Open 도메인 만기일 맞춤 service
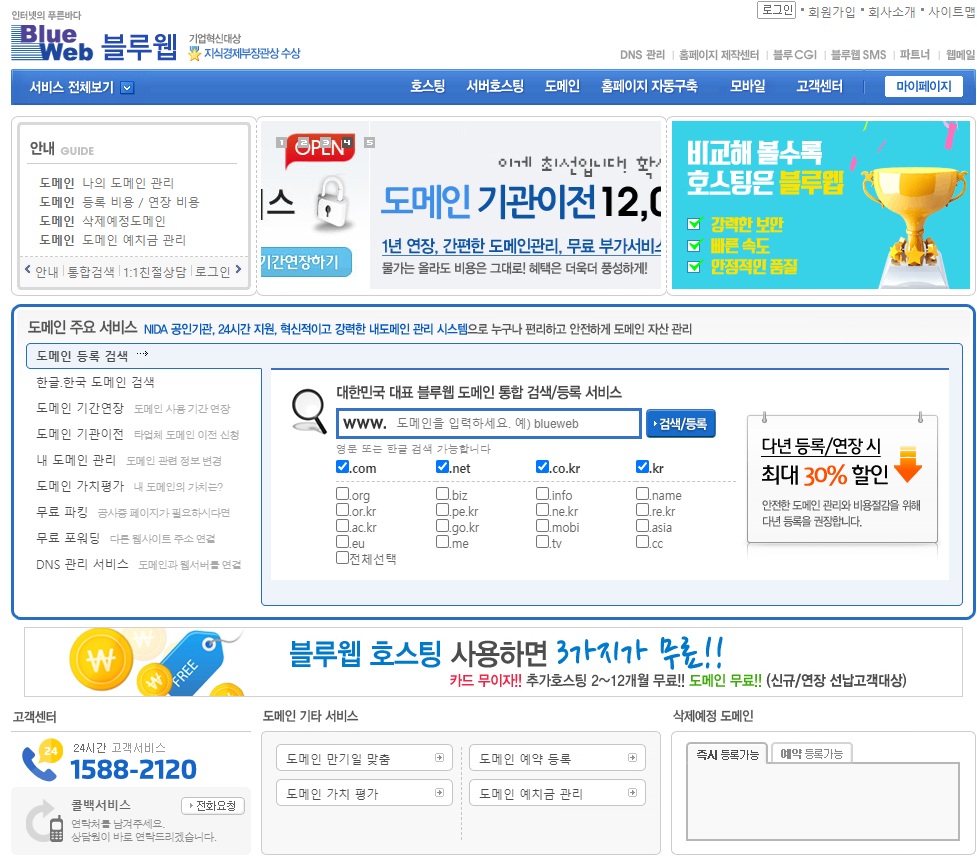 365,758
